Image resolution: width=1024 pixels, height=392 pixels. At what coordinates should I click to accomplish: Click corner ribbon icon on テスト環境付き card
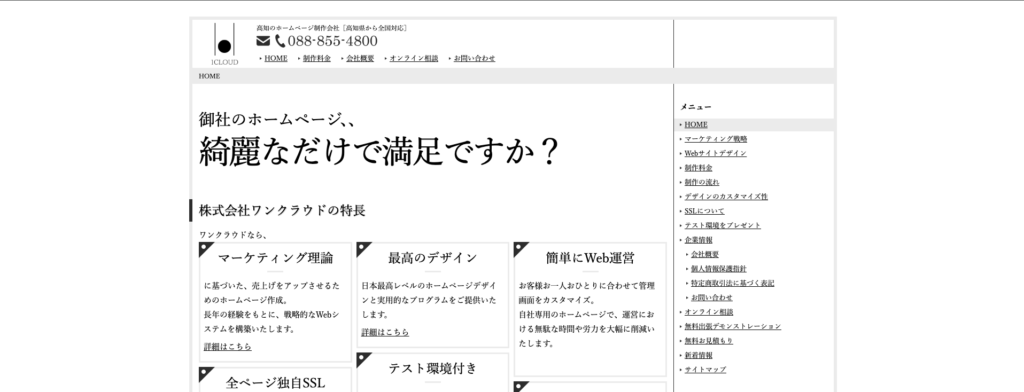(363, 360)
